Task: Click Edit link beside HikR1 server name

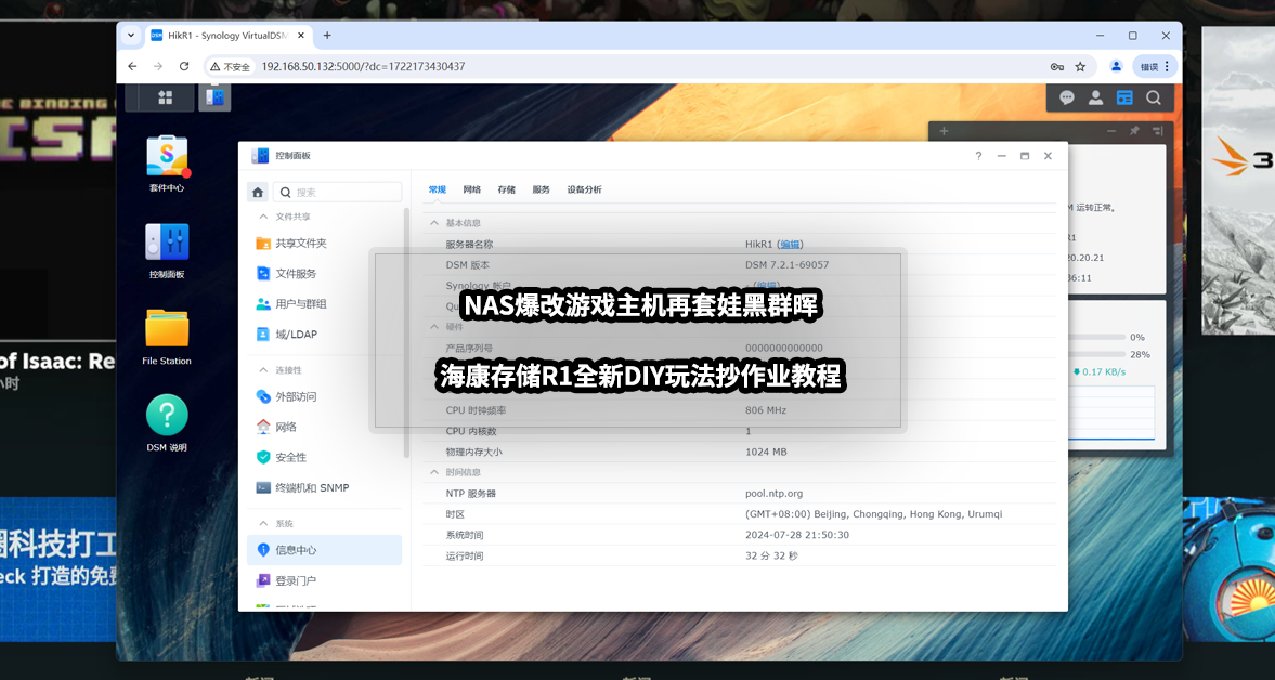Action: [x=790, y=244]
